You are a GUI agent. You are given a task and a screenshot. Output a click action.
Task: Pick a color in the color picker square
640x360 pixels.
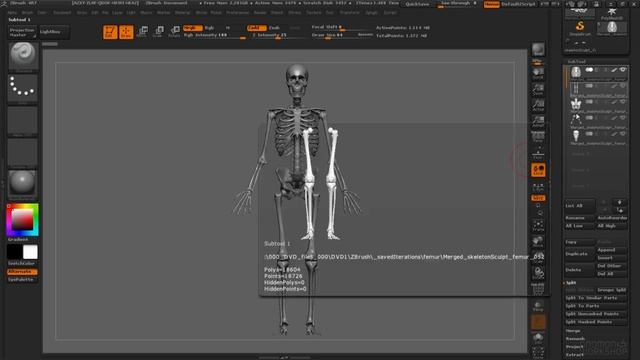click(22, 220)
